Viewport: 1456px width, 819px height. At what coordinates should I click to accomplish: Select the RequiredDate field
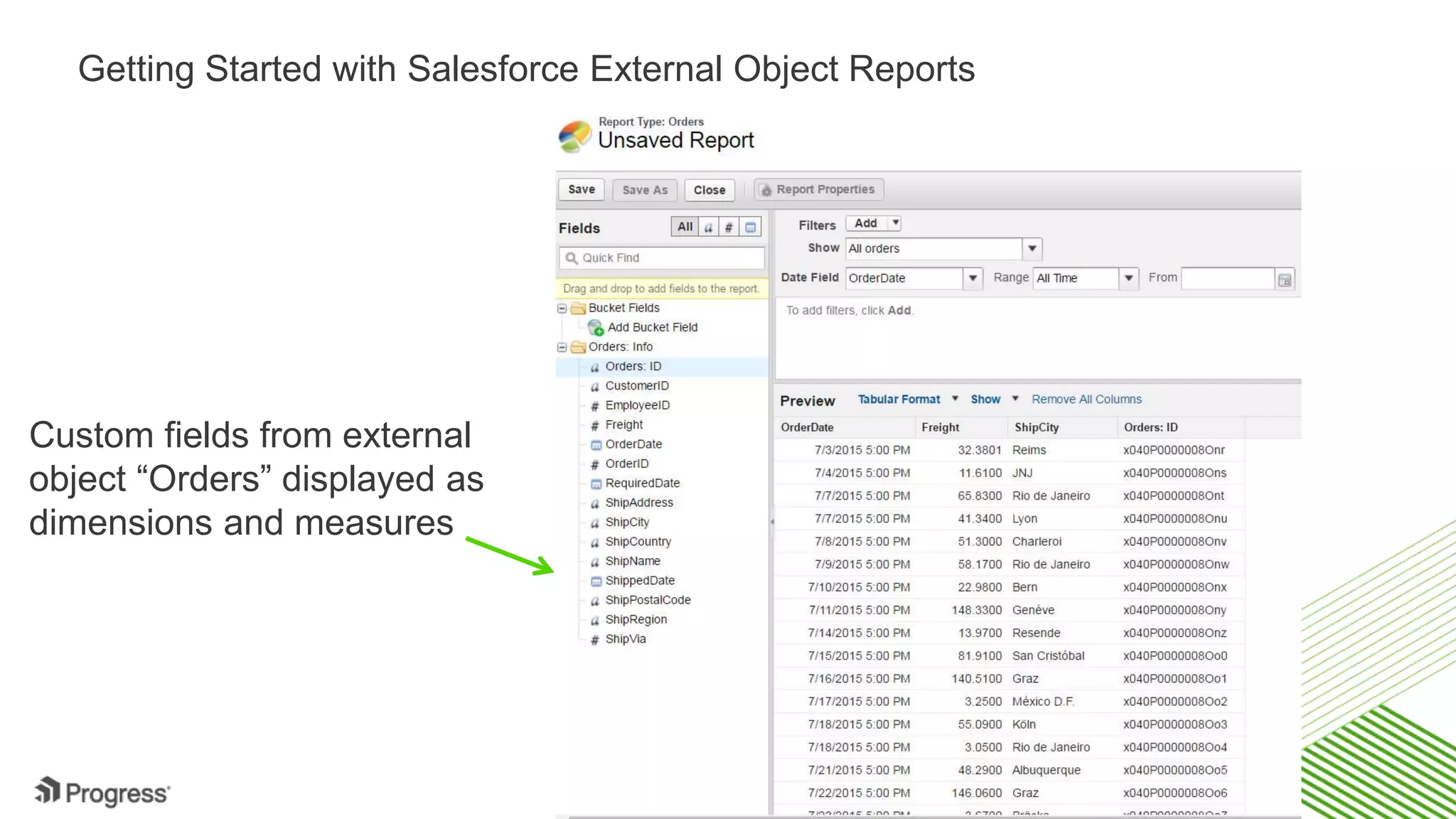[x=642, y=483]
